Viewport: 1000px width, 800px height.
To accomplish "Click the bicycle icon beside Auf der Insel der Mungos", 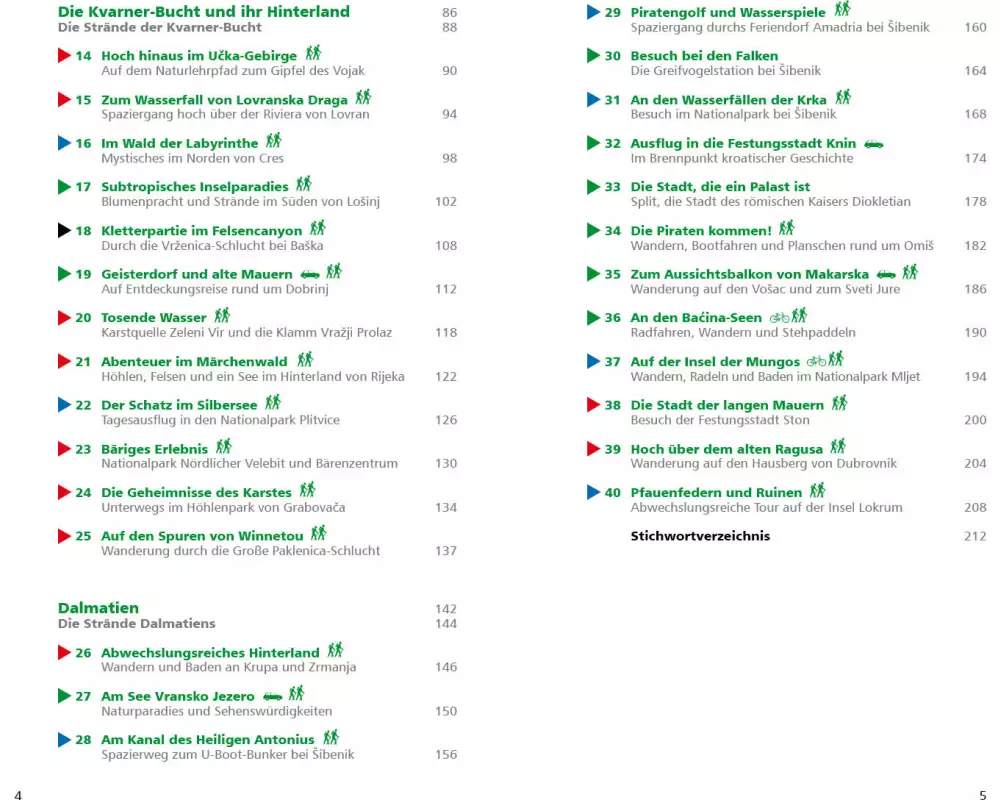I will 816,361.
